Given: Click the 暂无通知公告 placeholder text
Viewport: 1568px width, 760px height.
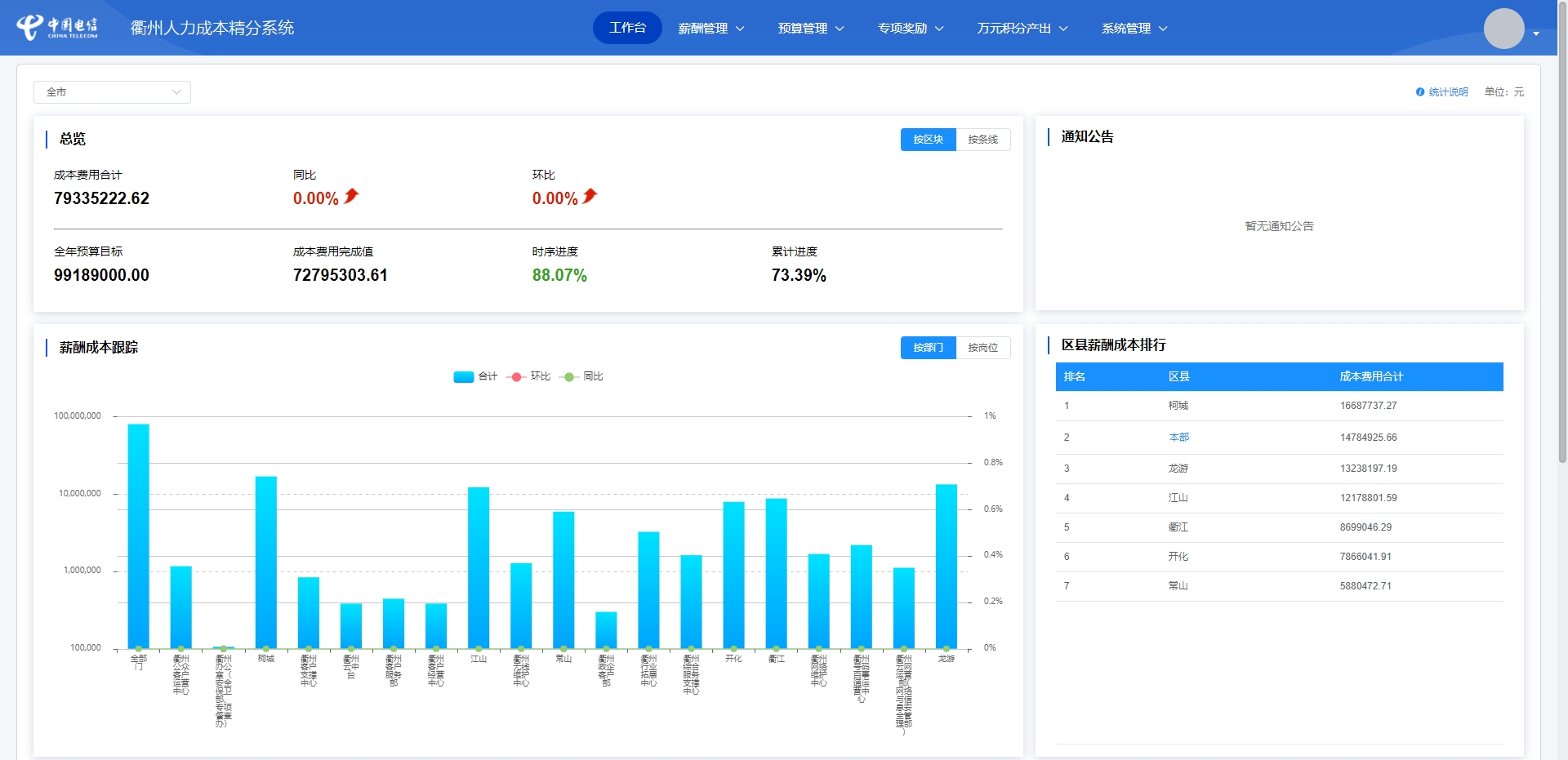Looking at the screenshot, I should point(1279,226).
